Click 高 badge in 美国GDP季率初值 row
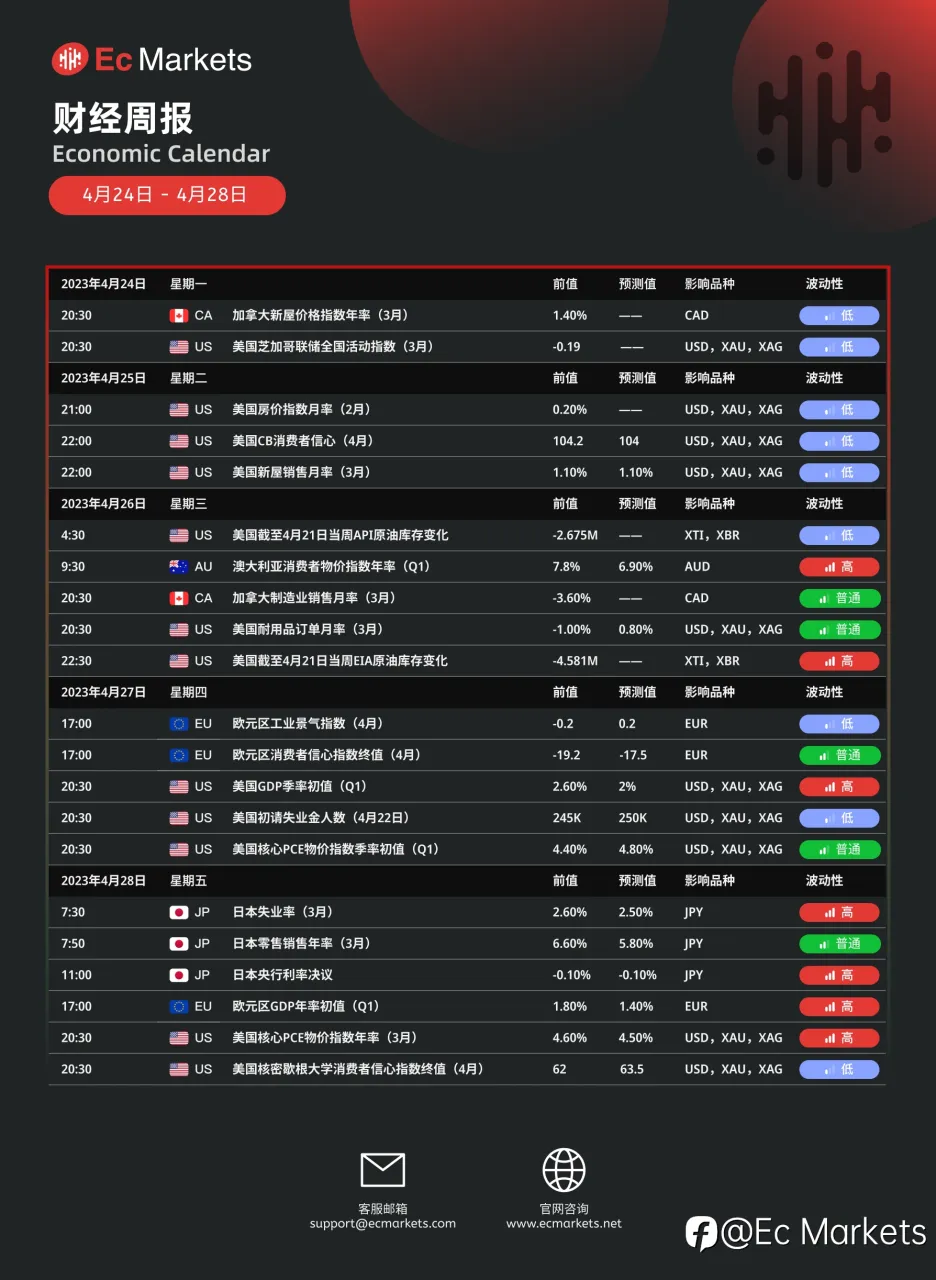The height and width of the screenshot is (1280, 936). [x=839, y=787]
